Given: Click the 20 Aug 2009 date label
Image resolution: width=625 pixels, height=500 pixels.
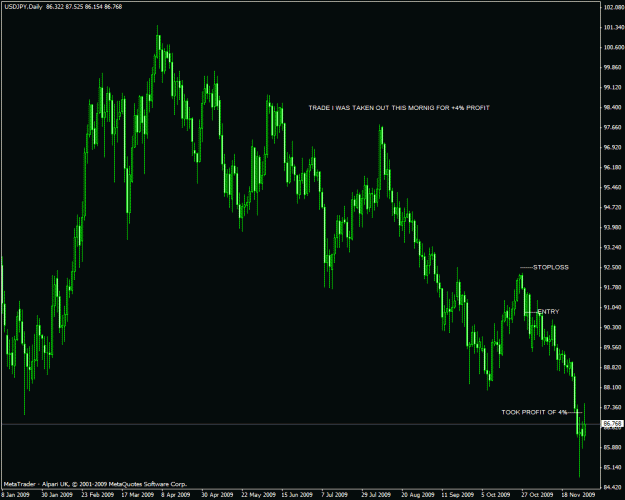Looking at the screenshot, I should [418, 495].
